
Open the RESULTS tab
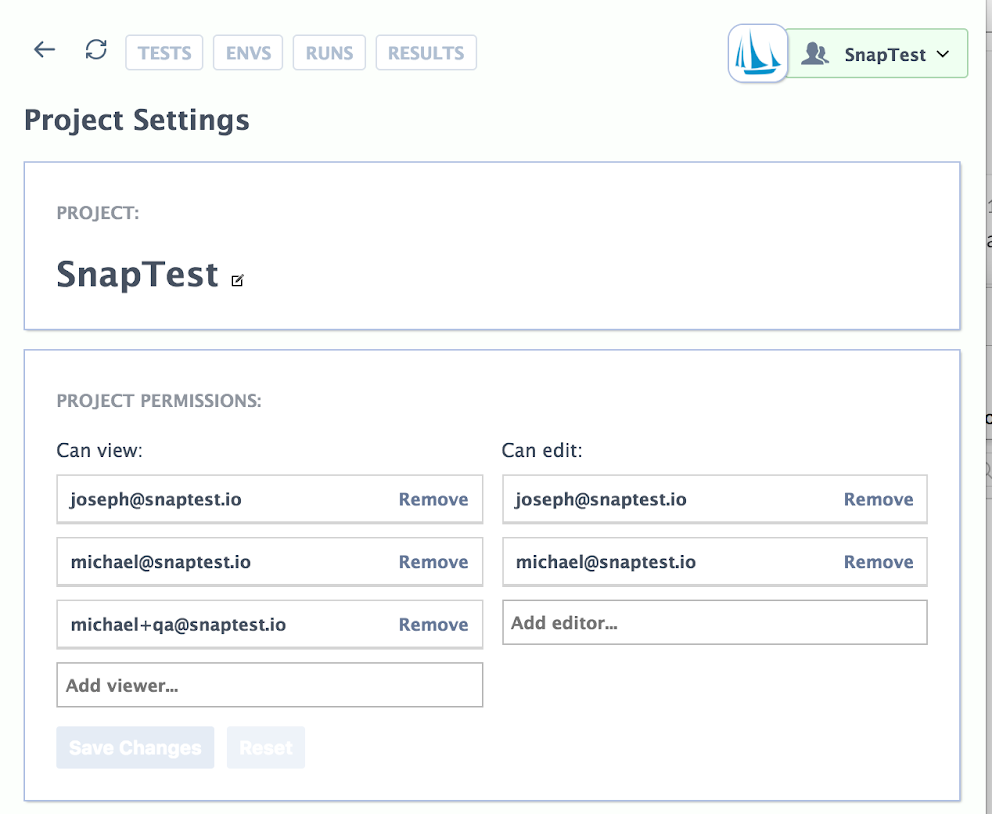pos(426,53)
